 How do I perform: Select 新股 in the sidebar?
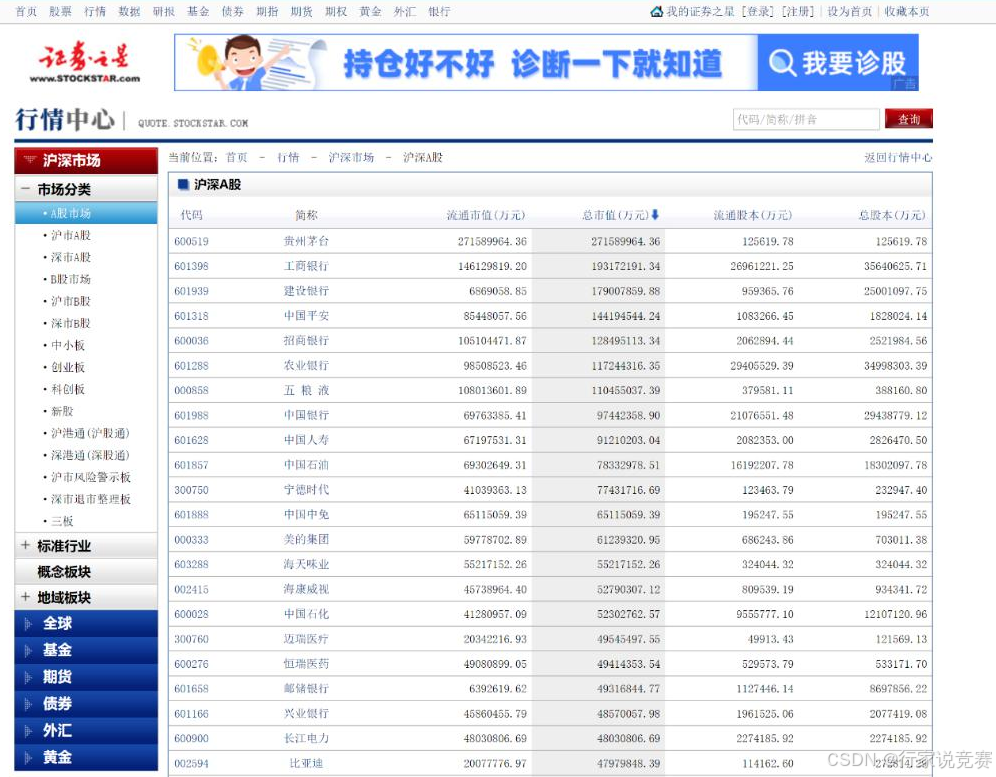point(62,411)
